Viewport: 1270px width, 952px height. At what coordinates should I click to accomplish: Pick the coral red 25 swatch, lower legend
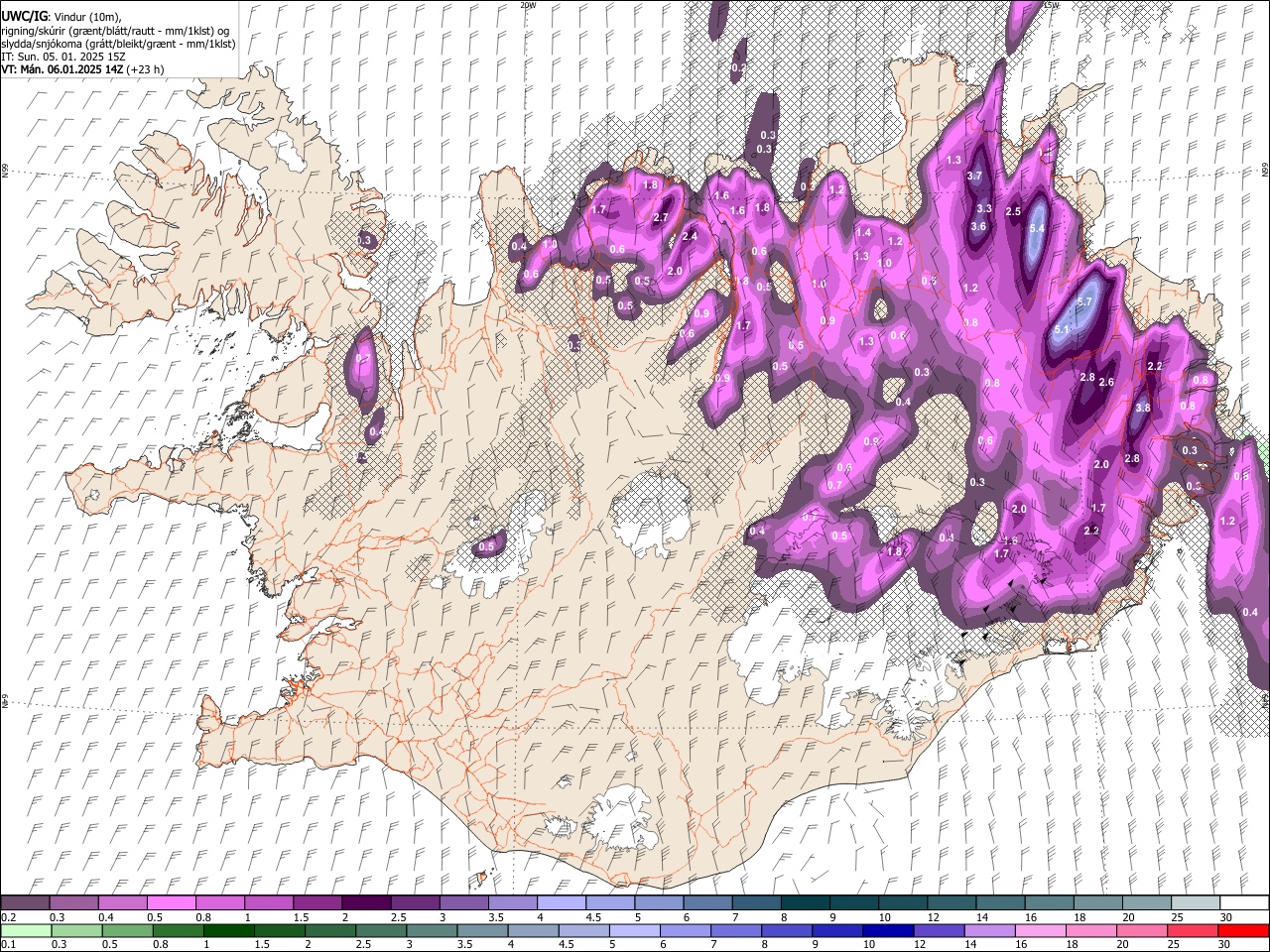(1193, 930)
